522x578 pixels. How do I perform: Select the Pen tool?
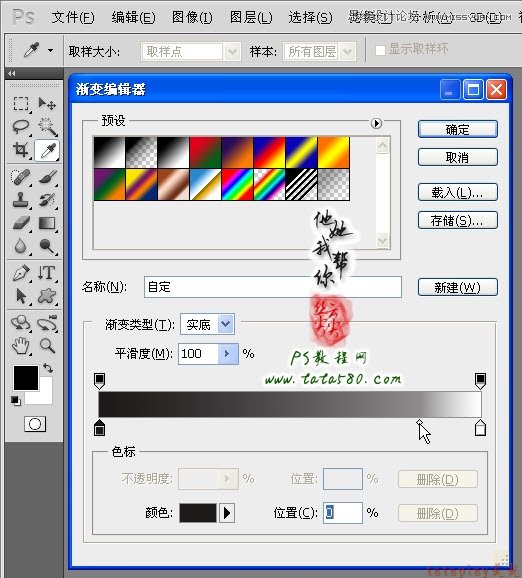tap(21, 273)
